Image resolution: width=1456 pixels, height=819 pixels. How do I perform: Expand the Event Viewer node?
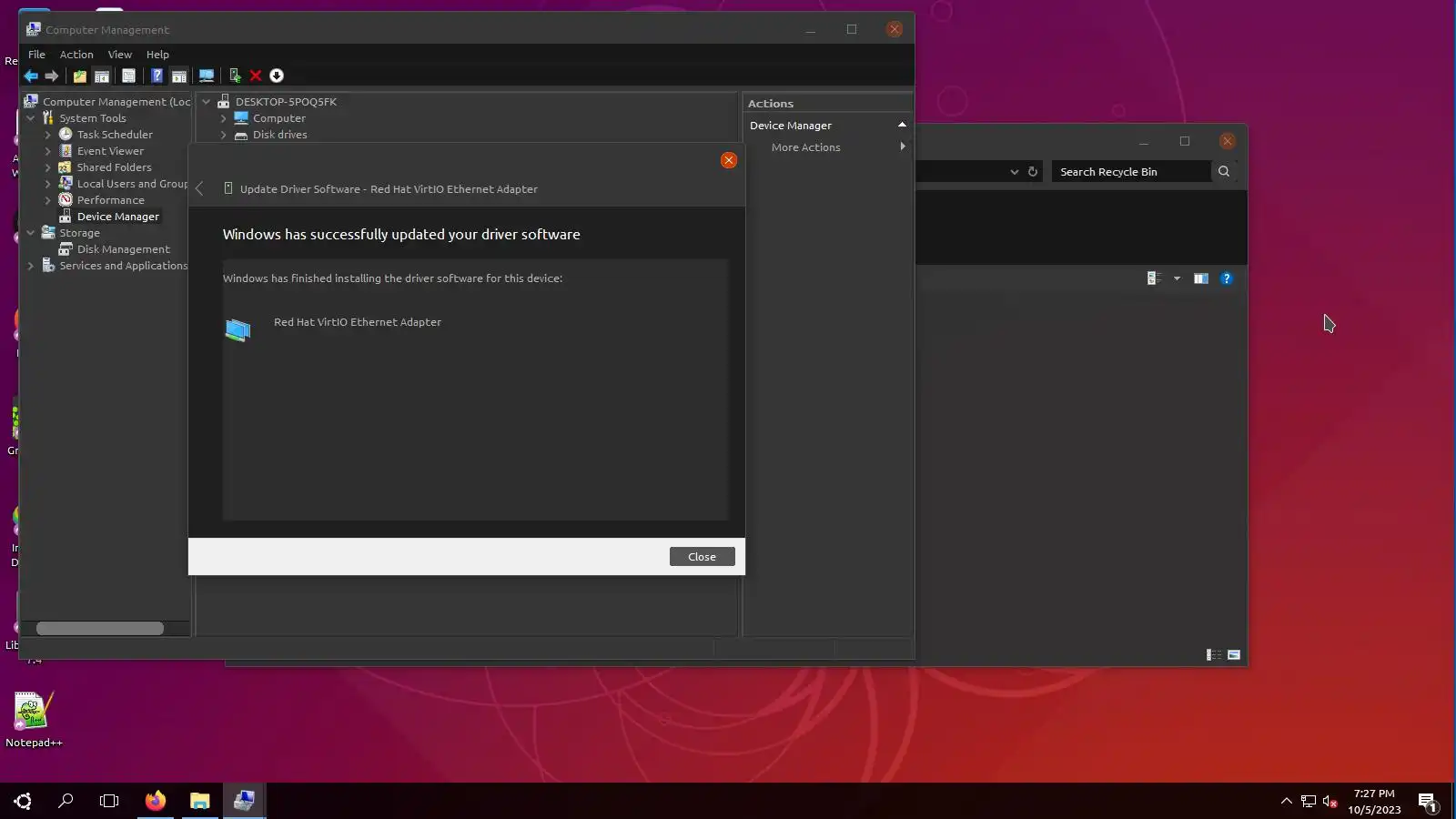(x=48, y=151)
